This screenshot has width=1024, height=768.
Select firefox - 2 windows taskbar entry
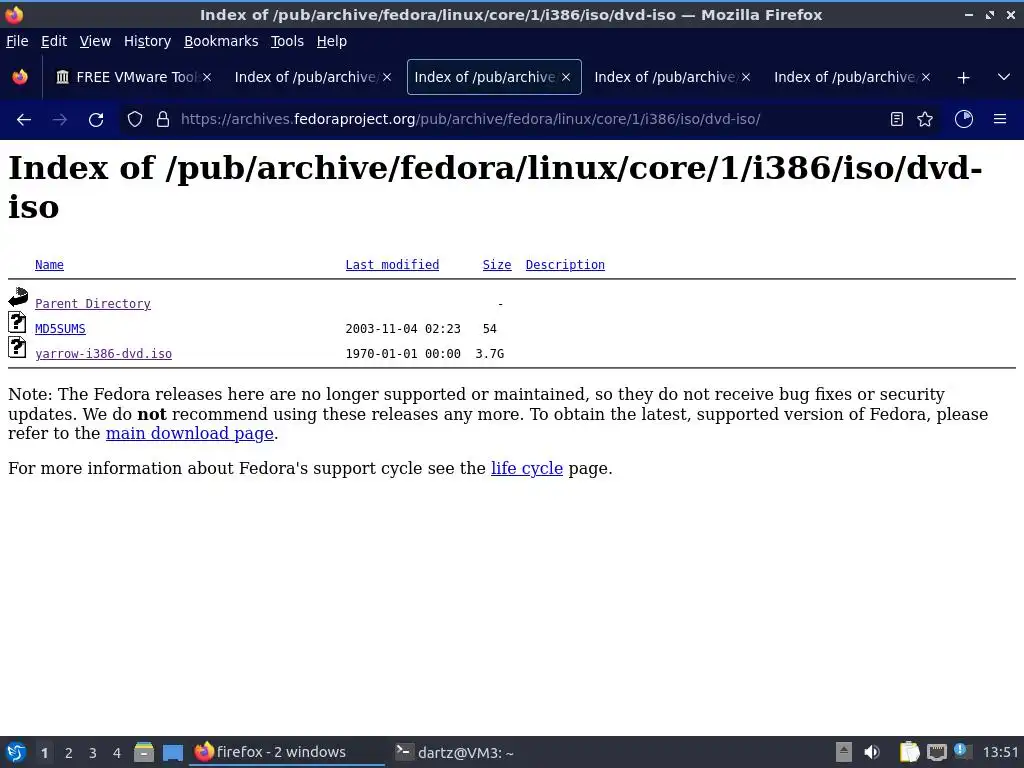coord(287,752)
